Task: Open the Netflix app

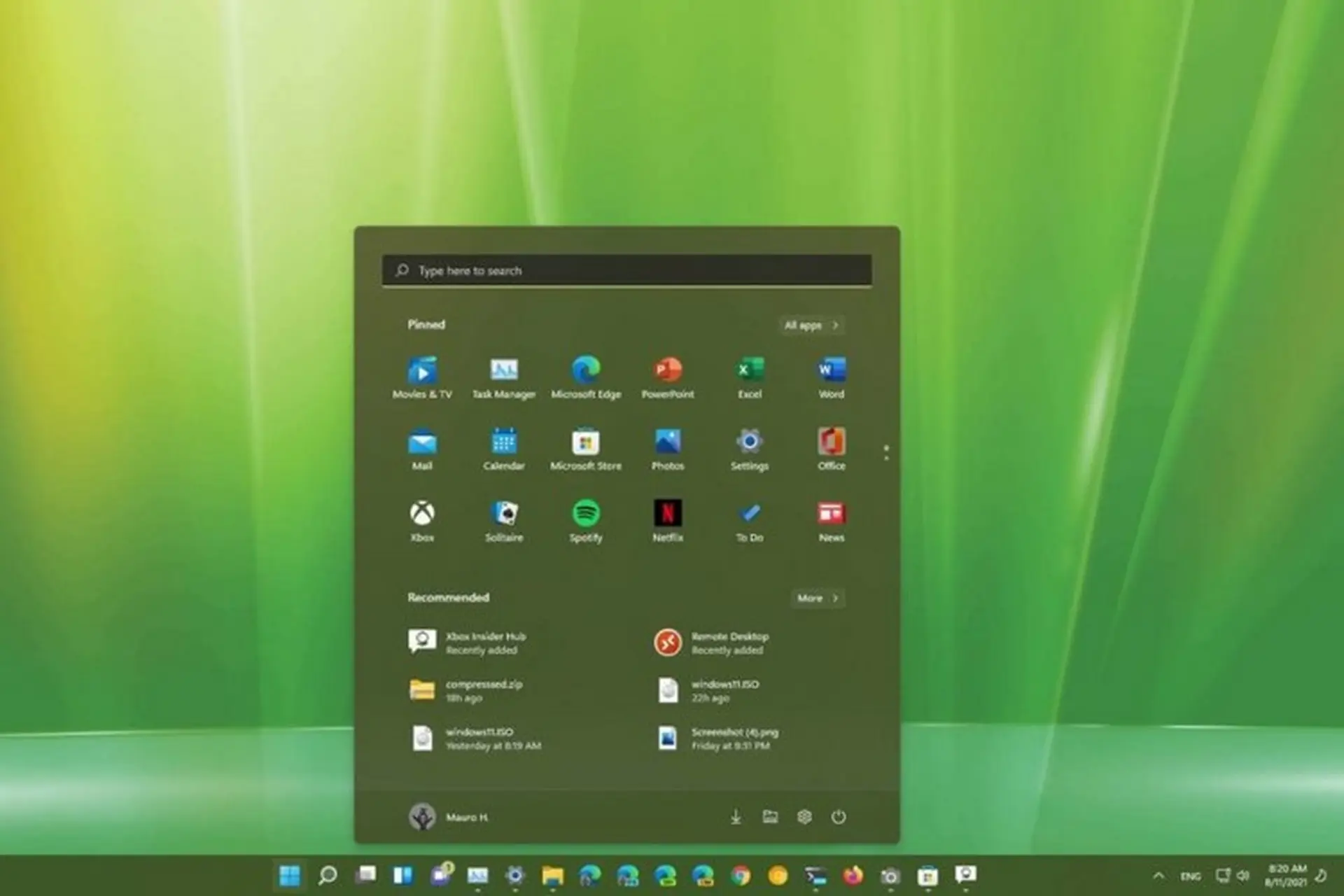Action: tap(668, 521)
